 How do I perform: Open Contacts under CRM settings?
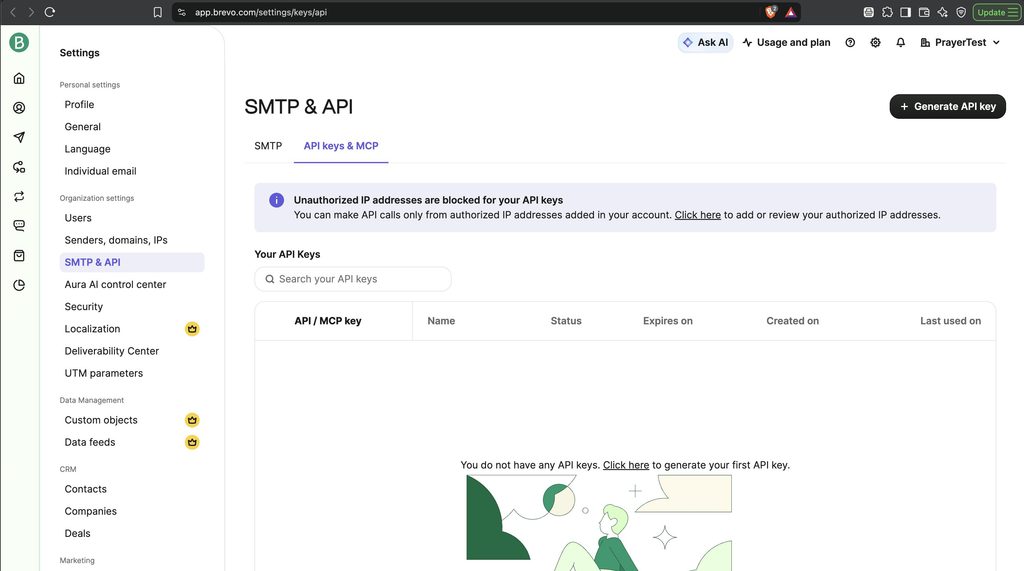click(86, 489)
